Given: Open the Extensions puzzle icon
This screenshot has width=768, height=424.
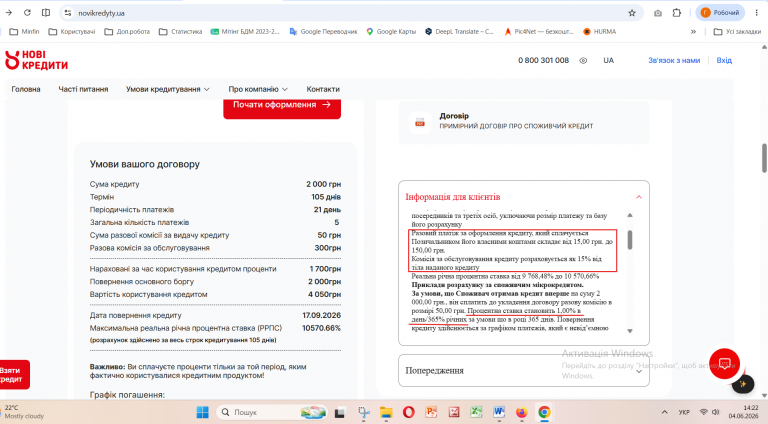Looking at the screenshot, I should point(676,13).
